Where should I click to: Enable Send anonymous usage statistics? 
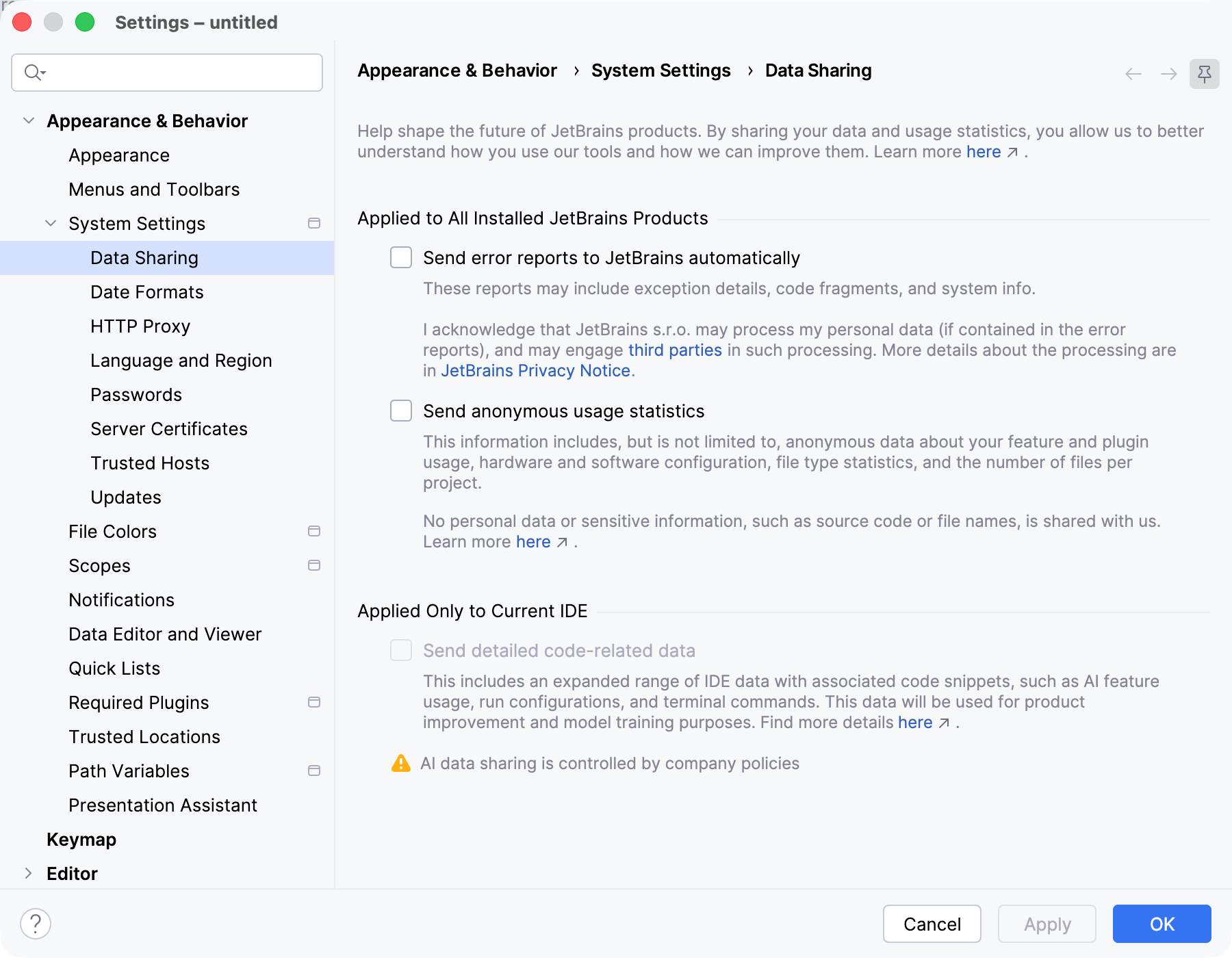click(401, 411)
